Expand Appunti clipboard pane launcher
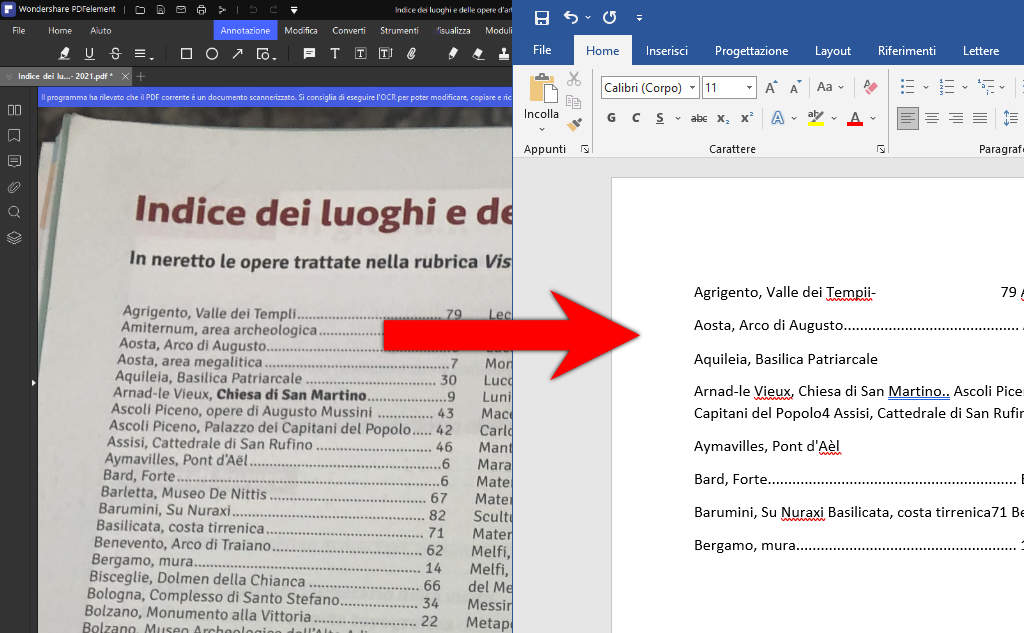1024x633 pixels. (x=584, y=150)
